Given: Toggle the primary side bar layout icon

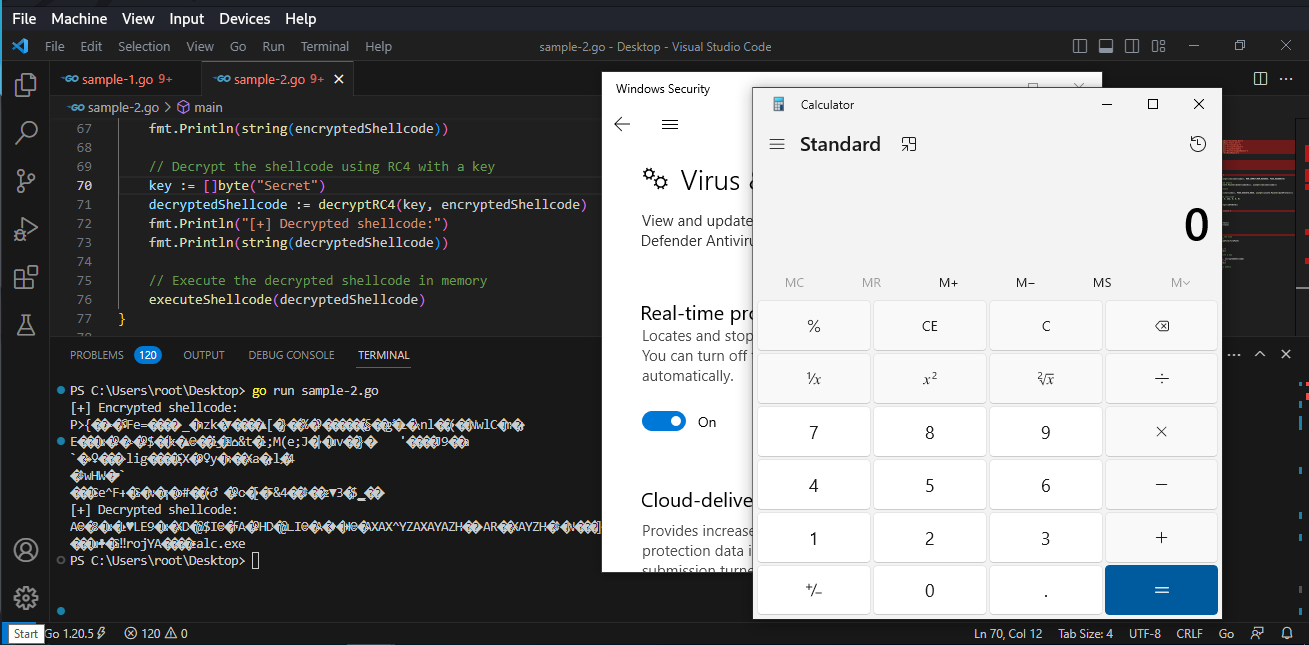Looking at the screenshot, I should click(1080, 46).
